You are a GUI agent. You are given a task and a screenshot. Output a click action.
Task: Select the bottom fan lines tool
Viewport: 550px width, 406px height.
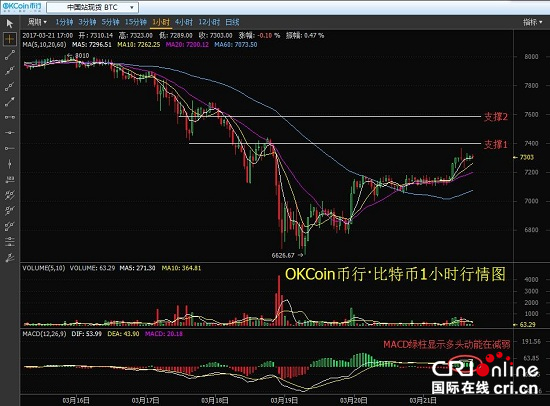9,258
